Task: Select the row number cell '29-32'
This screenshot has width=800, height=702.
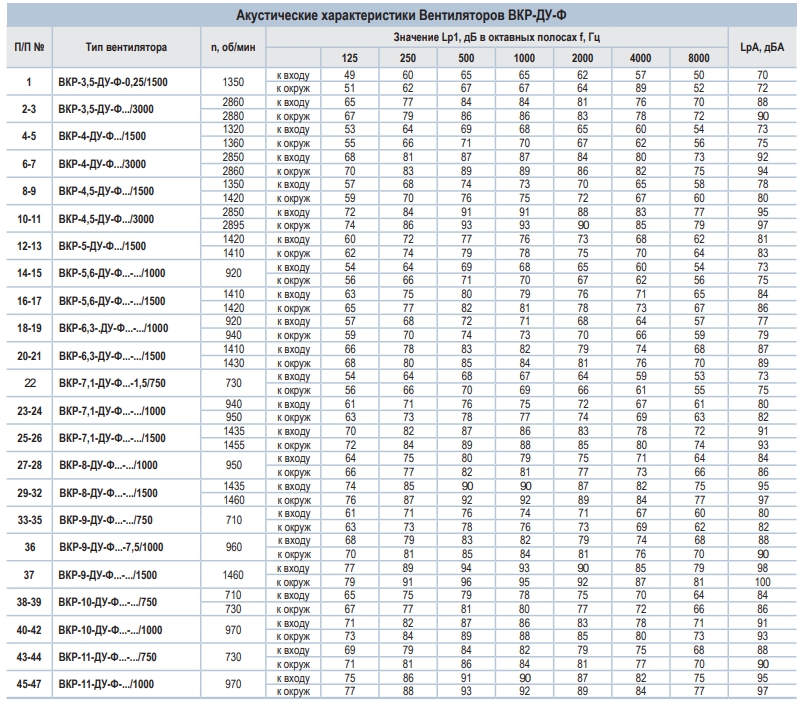Action: (x=29, y=493)
